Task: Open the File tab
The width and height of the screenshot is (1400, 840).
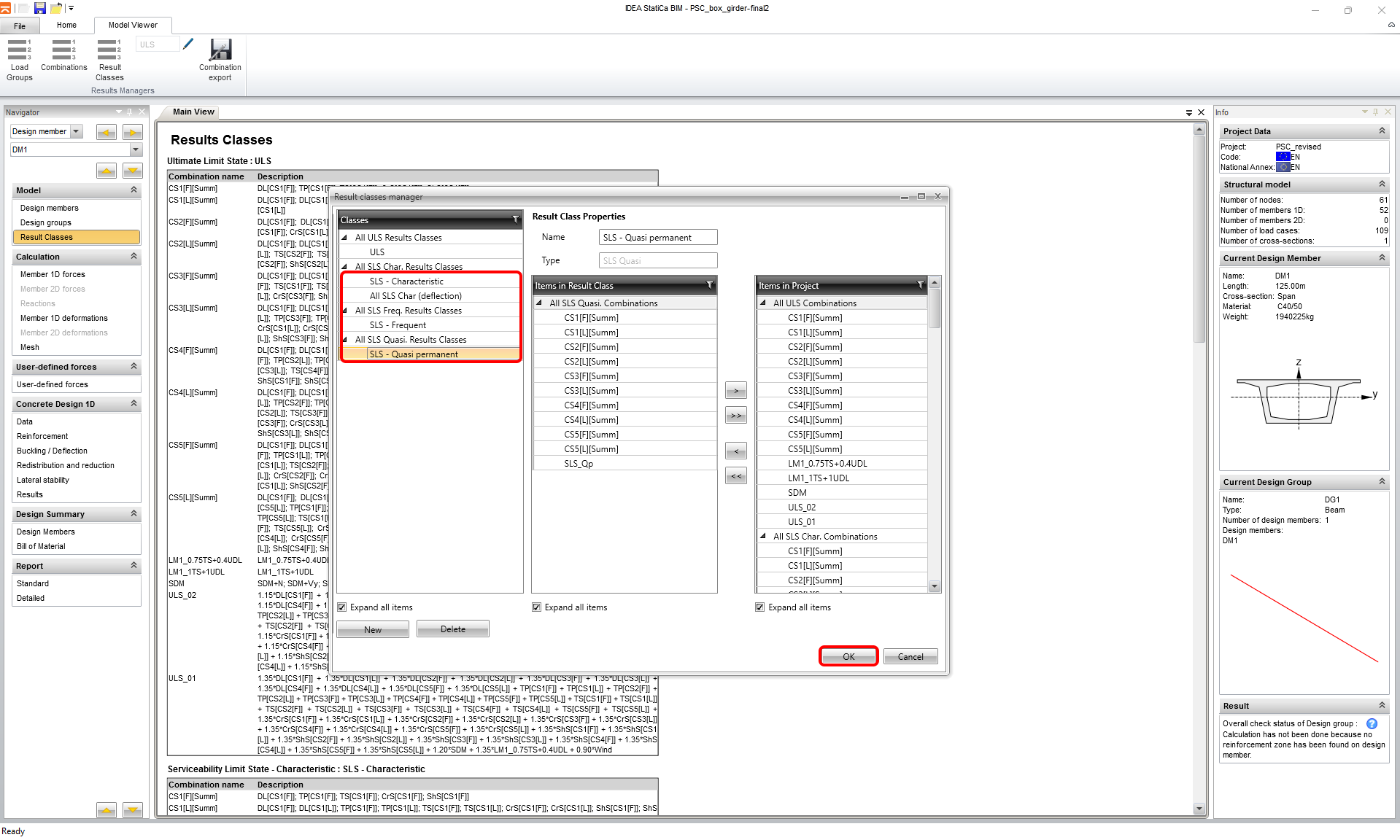Action: (20, 26)
